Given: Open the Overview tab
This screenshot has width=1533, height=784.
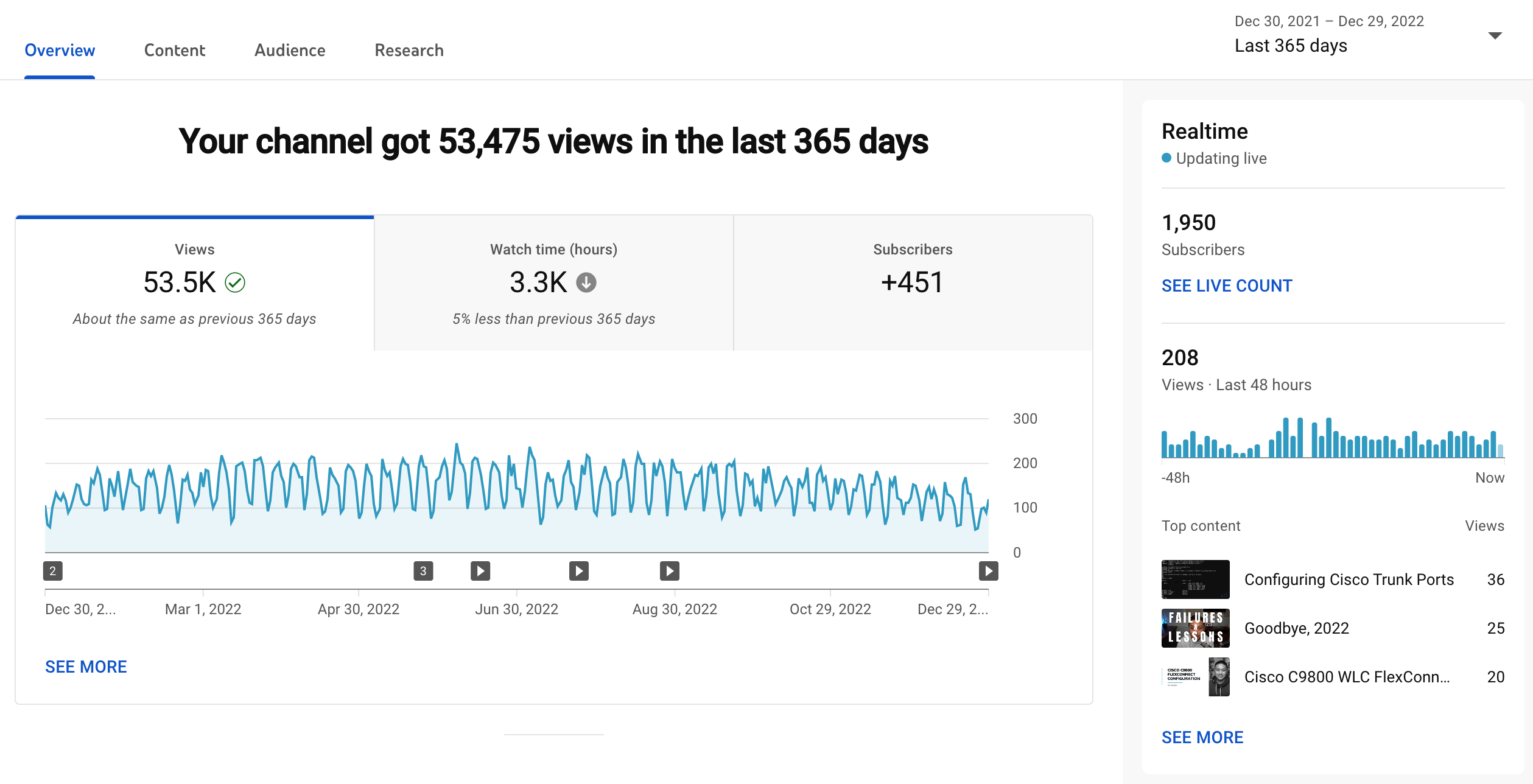Looking at the screenshot, I should (x=60, y=51).
